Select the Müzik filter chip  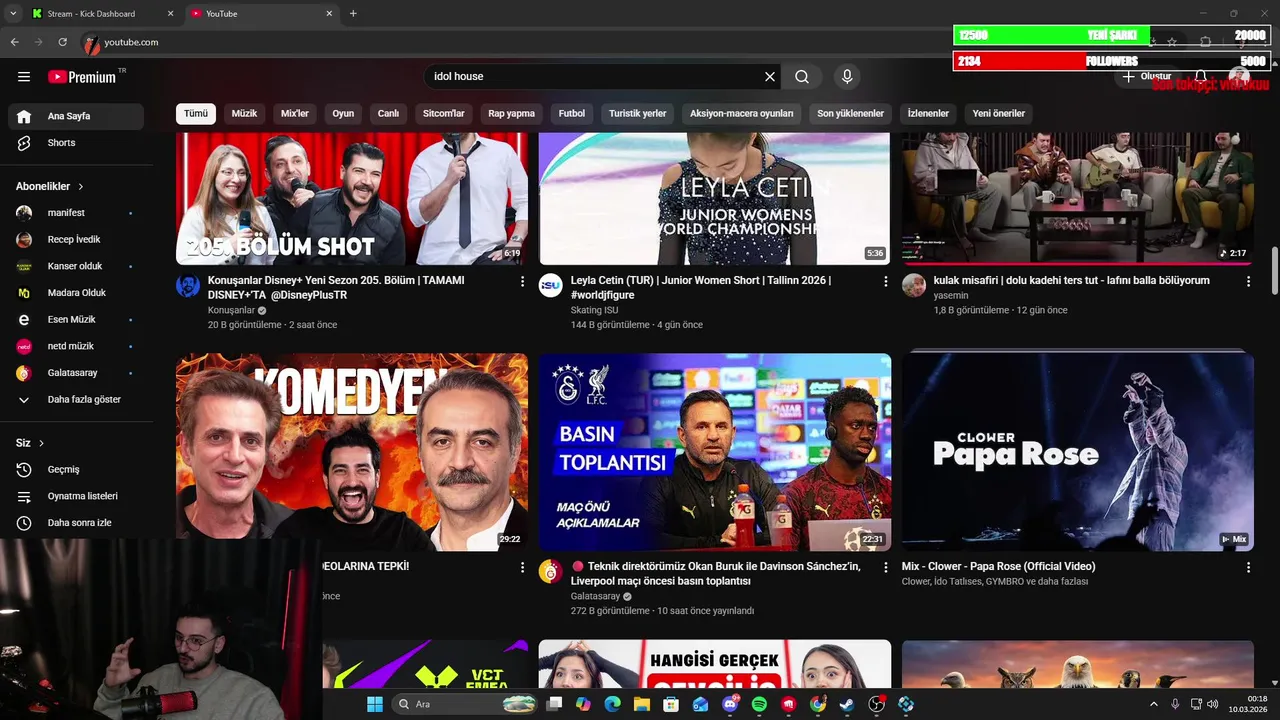tap(245, 113)
